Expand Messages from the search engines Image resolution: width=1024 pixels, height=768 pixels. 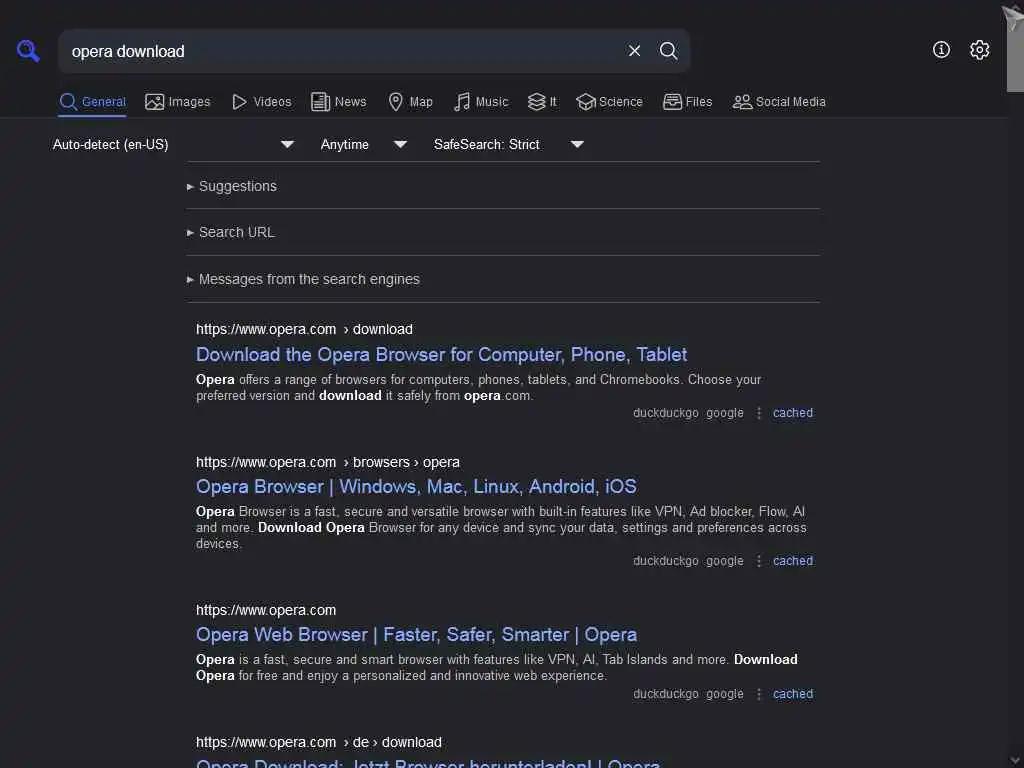click(303, 280)
